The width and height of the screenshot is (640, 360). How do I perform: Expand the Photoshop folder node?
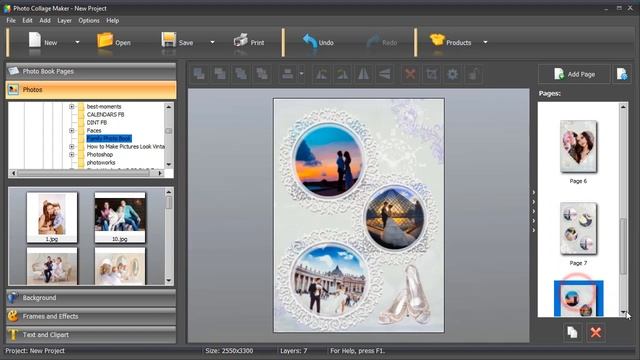[71, 155]
